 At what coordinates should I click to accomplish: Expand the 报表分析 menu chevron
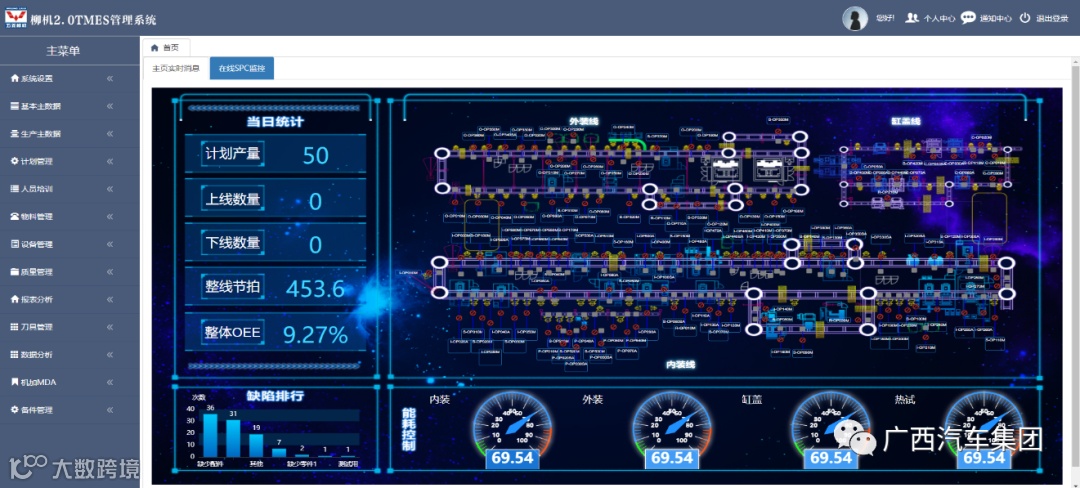click(x=110, y=299)
